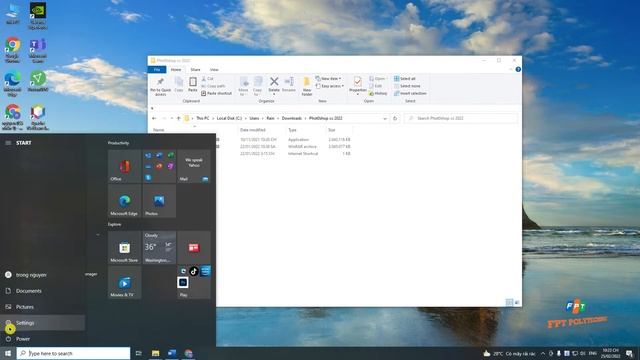Expand the Open dropdown in ribbon
This screenshot has height=360, width=640.
coord(378,78)
